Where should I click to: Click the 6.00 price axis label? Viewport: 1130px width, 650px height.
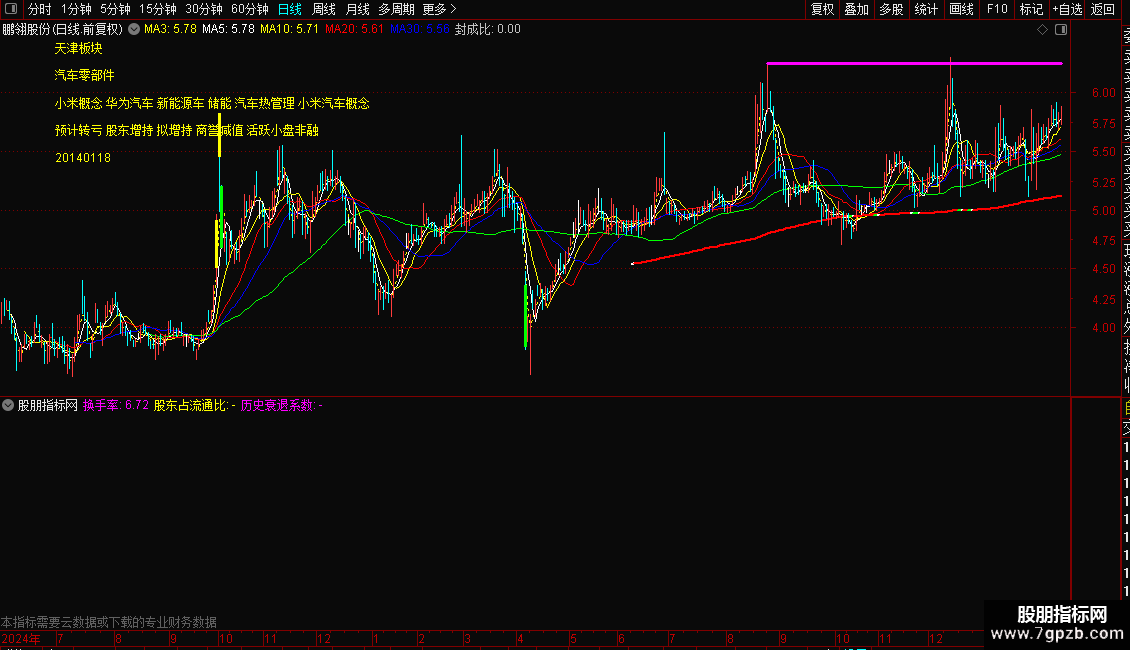pyautogui.click(x=1103, y=93)
